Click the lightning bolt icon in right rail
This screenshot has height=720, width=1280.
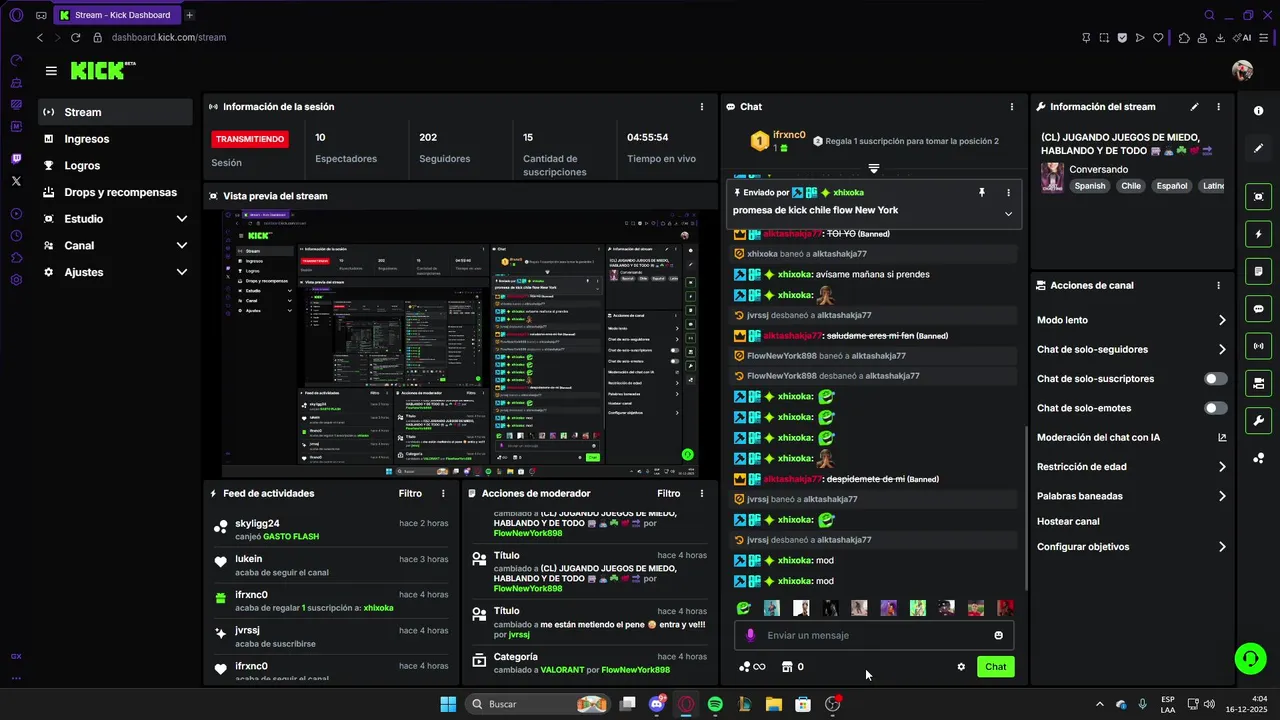pyautogui.click(x=1259, y=234)
